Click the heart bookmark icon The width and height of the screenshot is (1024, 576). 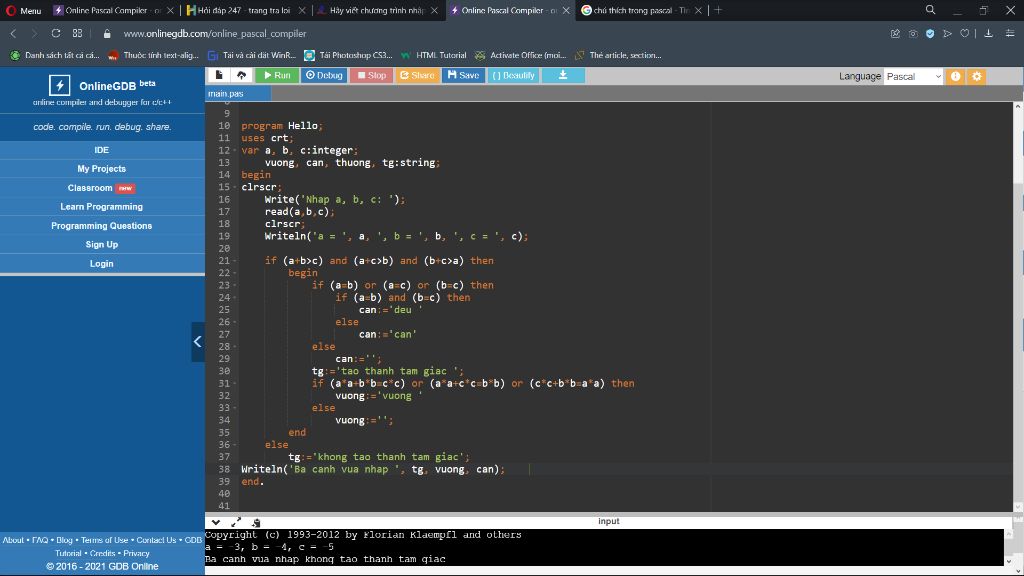[965, 33]
